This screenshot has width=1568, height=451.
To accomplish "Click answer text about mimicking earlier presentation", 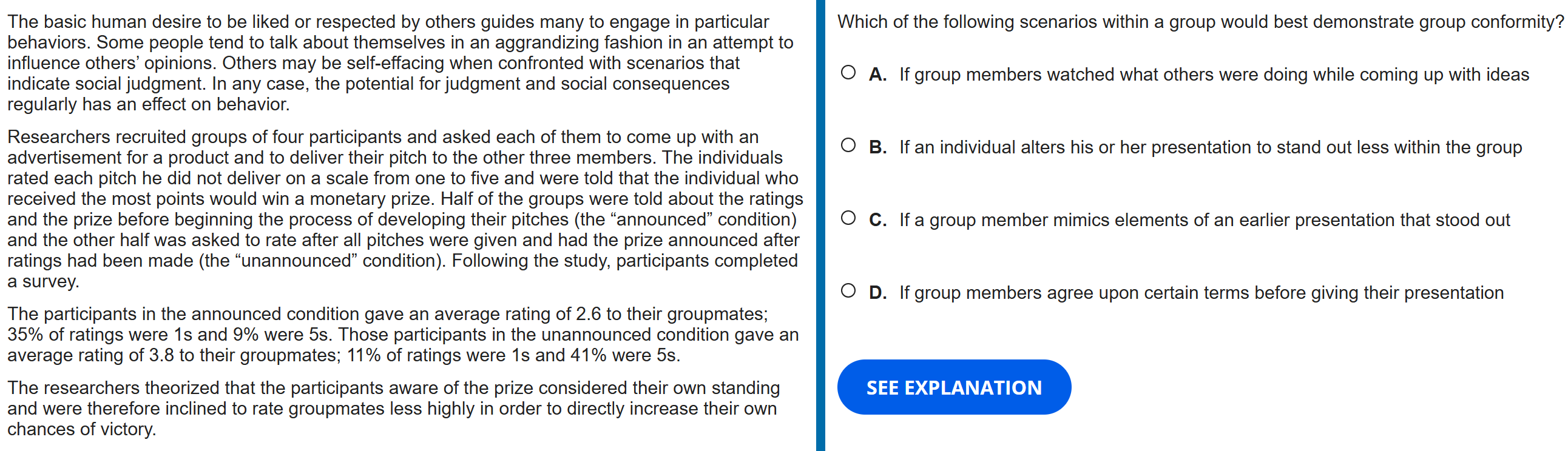I will tap(1204, 220).
